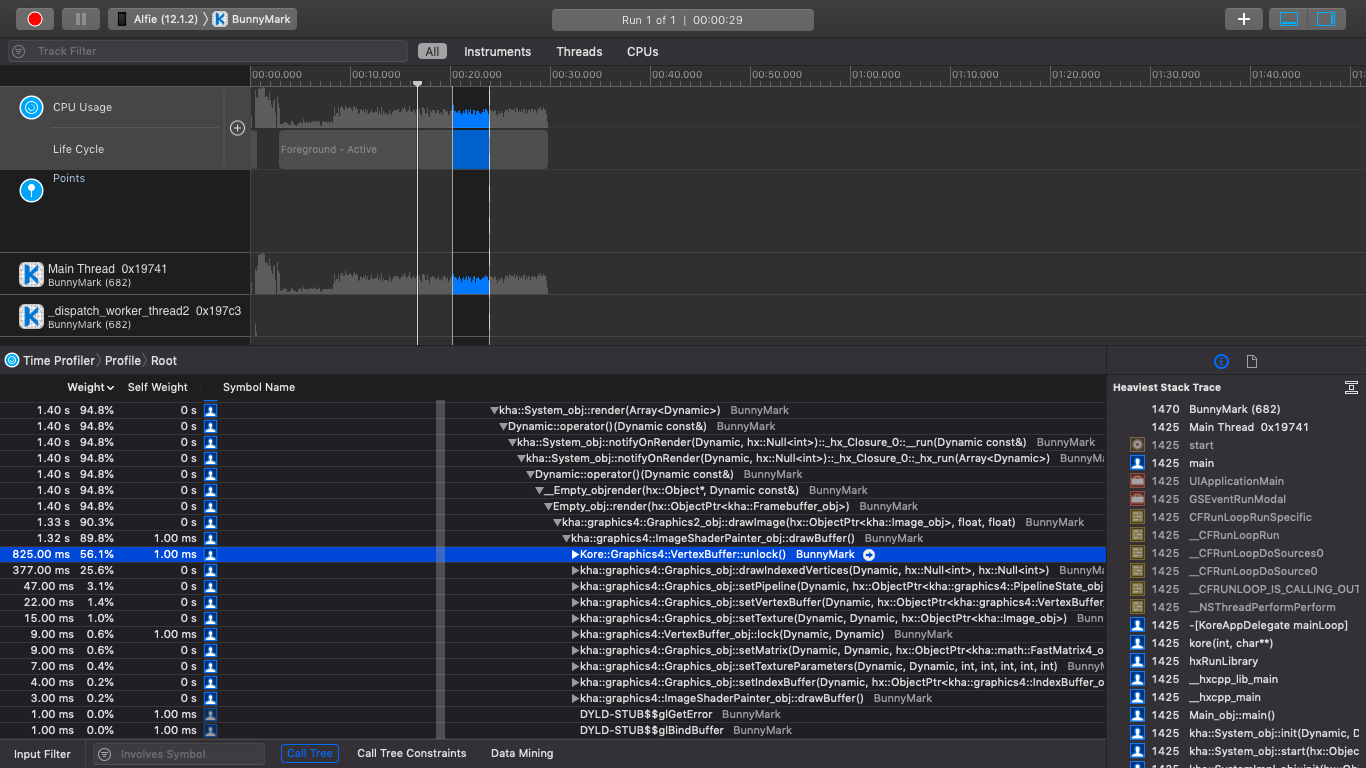
Task: Open the Data Mining options
Action: (x=522, y=754)
